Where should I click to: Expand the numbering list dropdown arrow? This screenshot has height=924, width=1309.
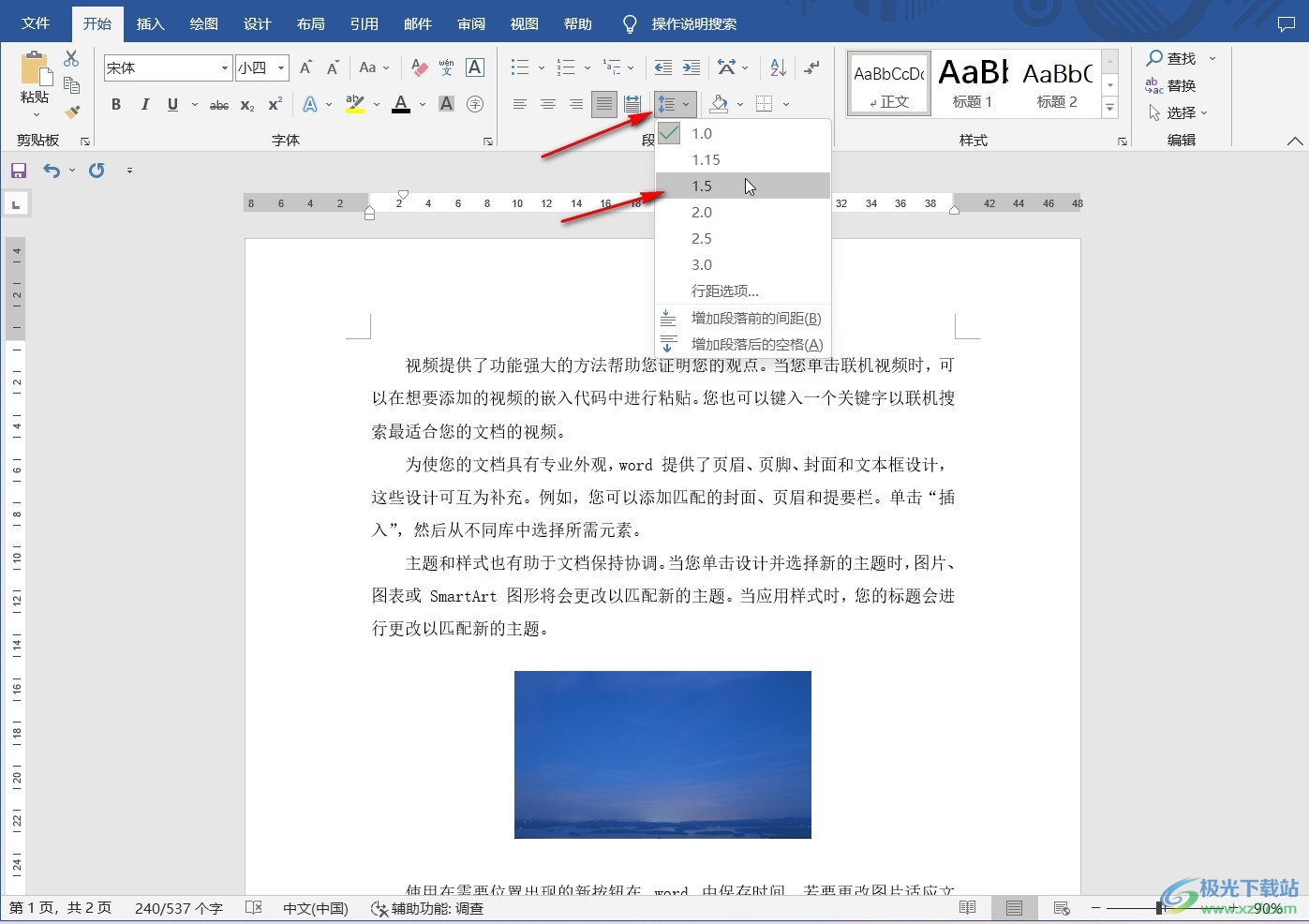click(x=588, y=67)
